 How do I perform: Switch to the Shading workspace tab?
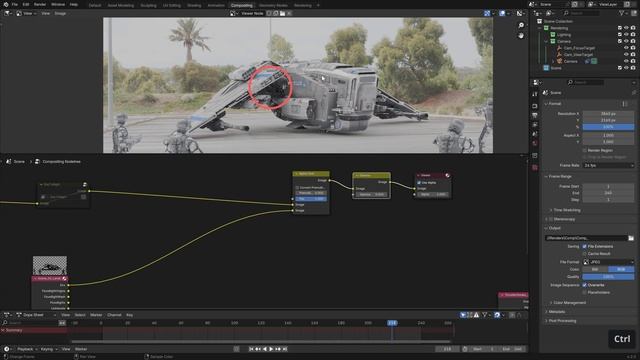pos(194,6)
